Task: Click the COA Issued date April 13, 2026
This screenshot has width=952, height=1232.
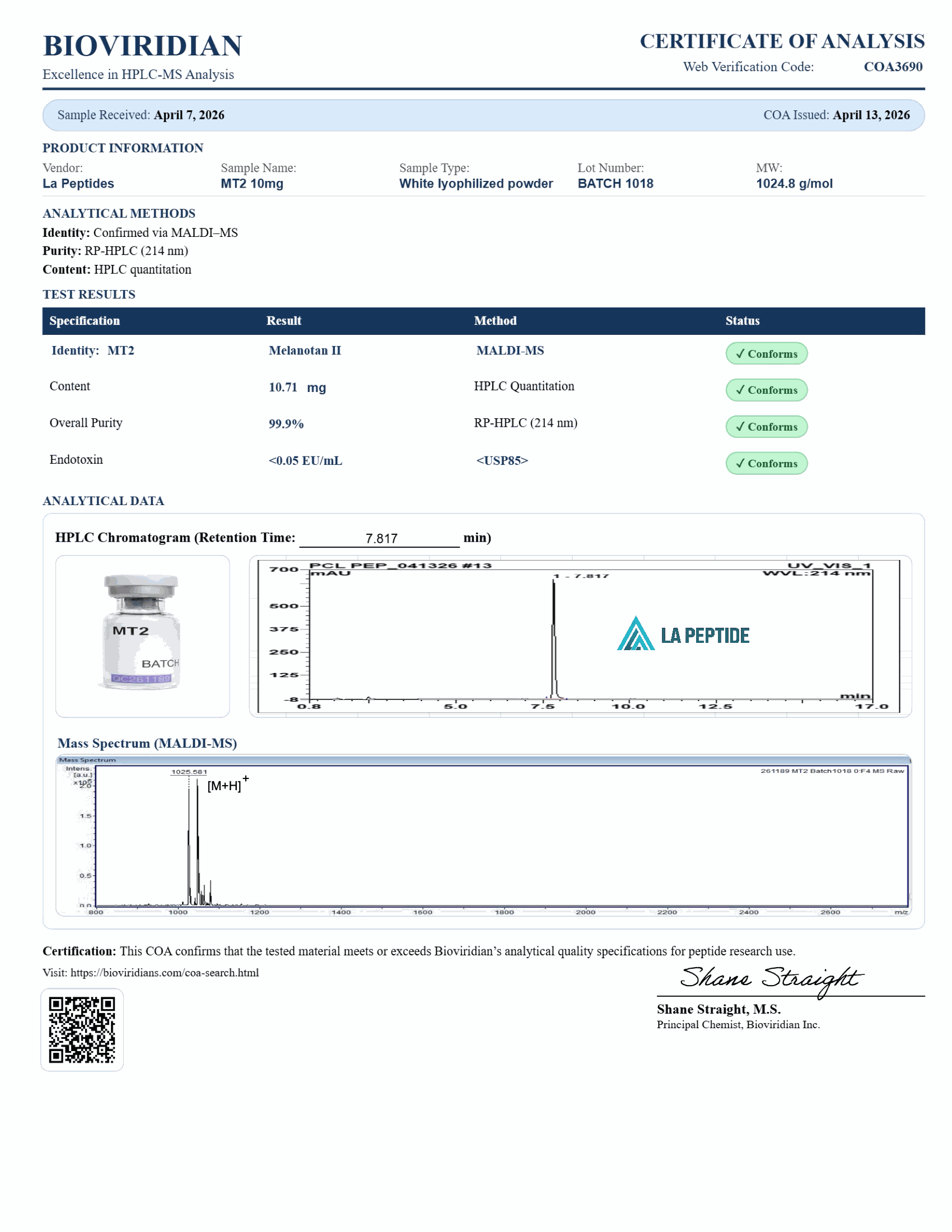Action: point(871,115)
